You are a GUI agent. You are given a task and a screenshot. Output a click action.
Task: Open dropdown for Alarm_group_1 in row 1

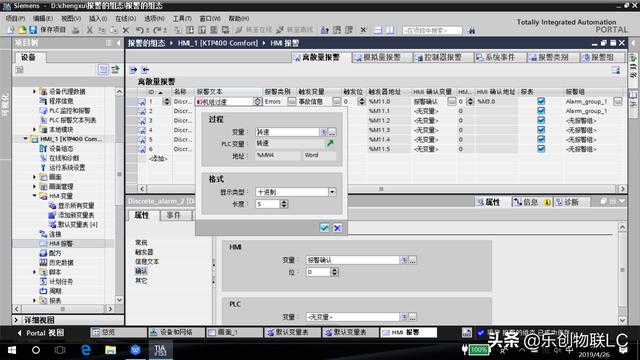pyautogui.click(x=618, y=101)
